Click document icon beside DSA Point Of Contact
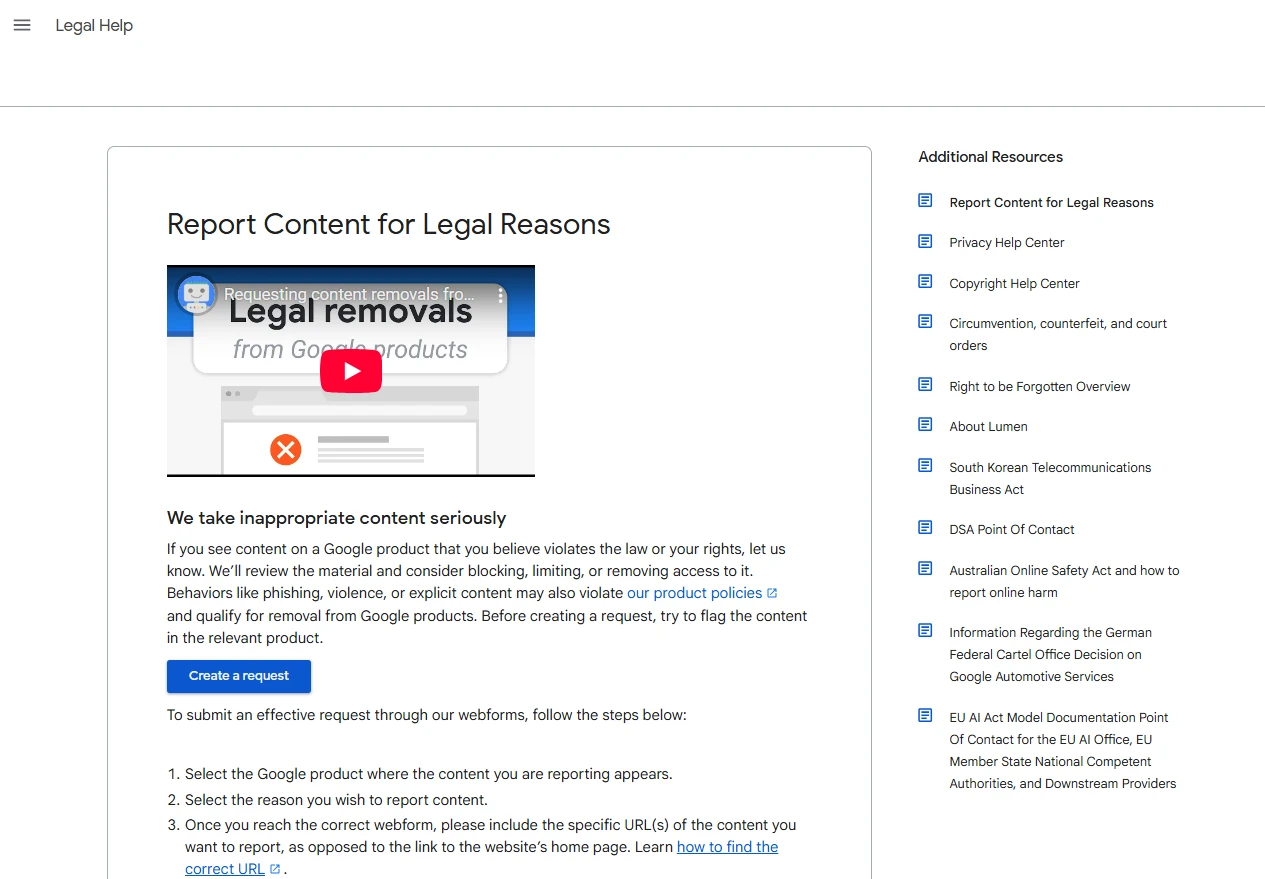Viewport: 1265px width, 879px height. click(925, 528)
